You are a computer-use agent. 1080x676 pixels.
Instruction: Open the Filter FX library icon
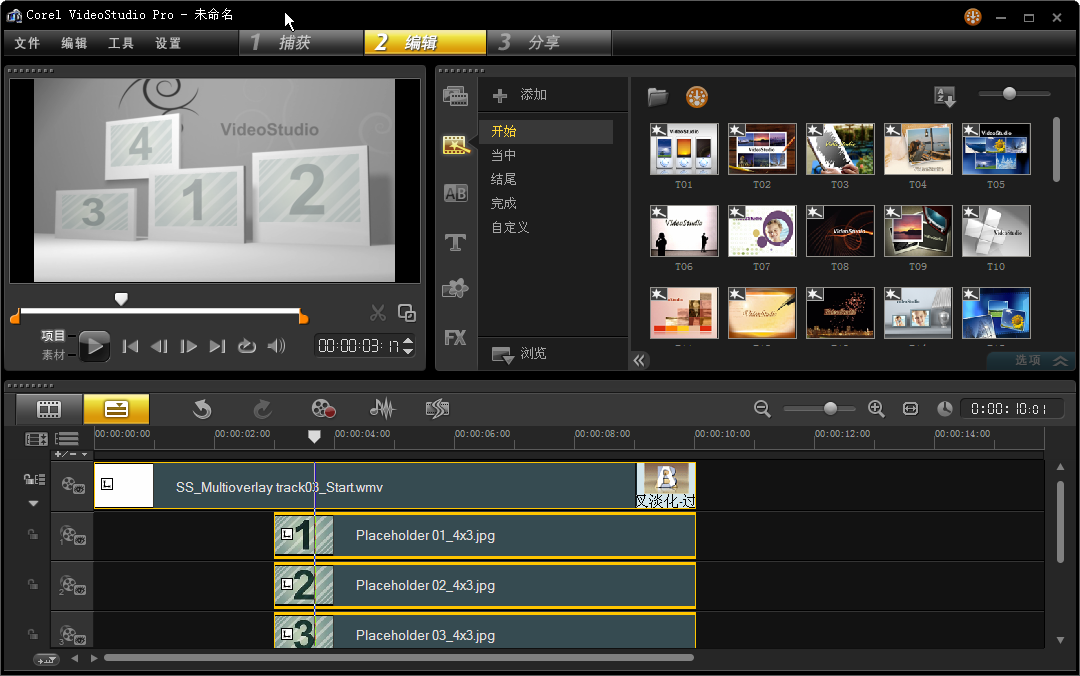455,338
